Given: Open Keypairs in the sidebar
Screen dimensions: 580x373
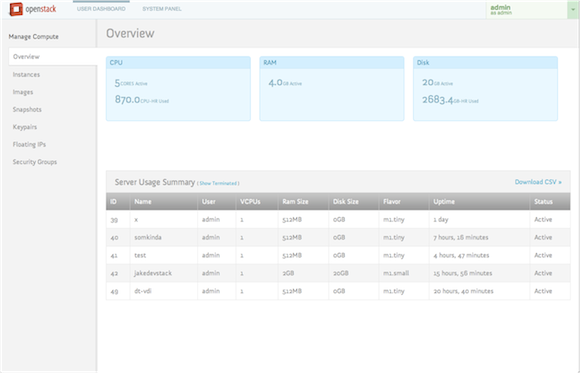Looking at the screenshot, I should pyautogui.click(x=25, y=127).
